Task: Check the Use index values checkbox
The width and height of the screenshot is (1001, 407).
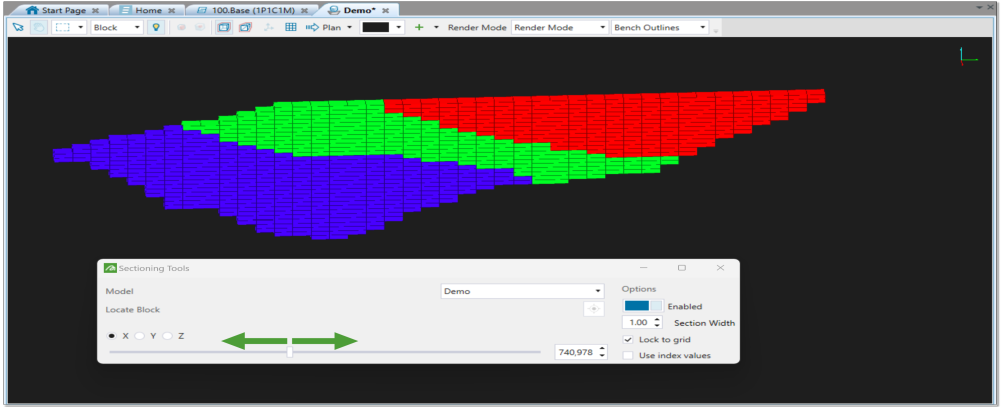Action: pos(628,355)
